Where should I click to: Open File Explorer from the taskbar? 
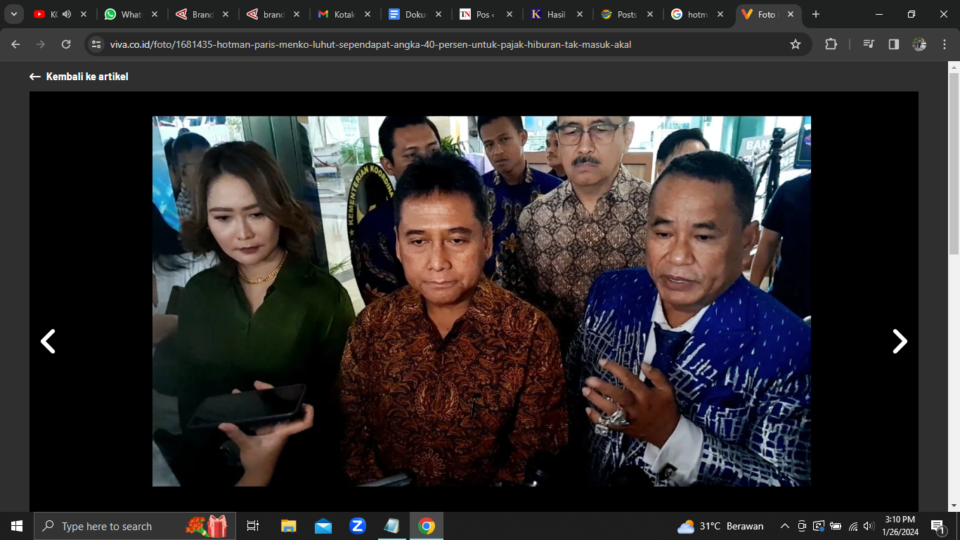289,526
